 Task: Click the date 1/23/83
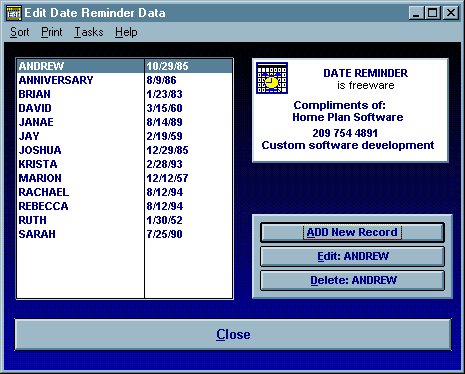point(164,94)
